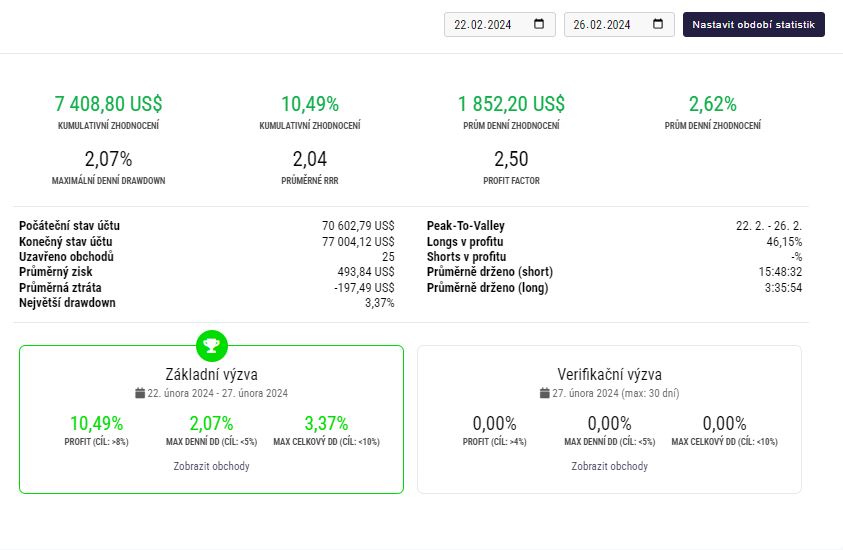Click calendar icon beside Základní výzva dates
The height and width of the screenshot is (550, 843).
[x=140, y=393]
